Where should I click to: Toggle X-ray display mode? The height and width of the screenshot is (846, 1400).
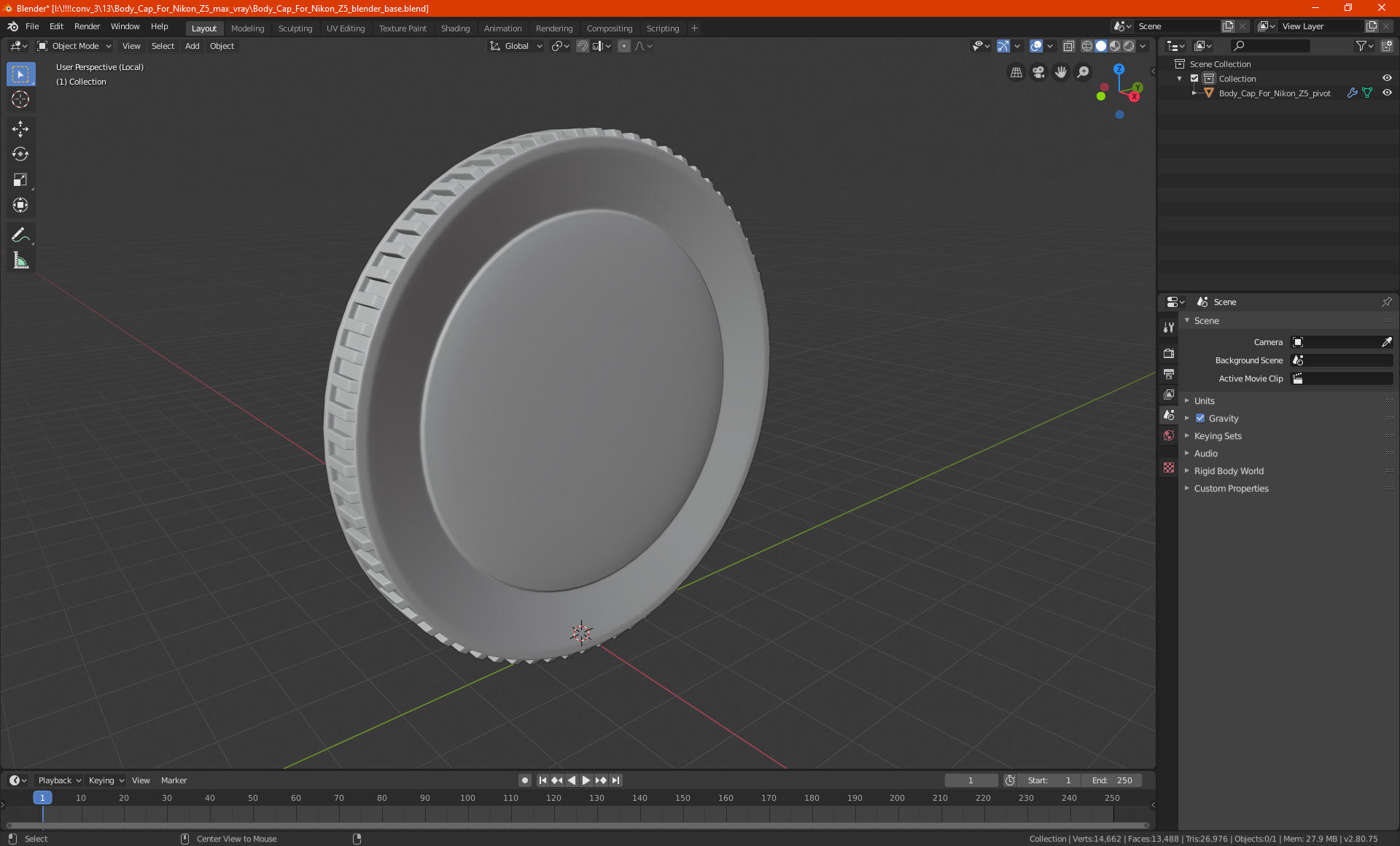[x=1068, y=46]
